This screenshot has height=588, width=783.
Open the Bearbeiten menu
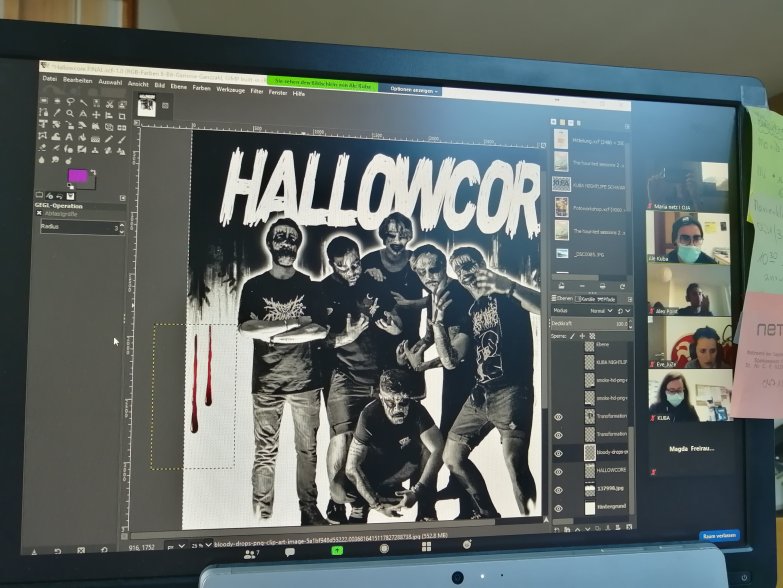coord(77,80)
